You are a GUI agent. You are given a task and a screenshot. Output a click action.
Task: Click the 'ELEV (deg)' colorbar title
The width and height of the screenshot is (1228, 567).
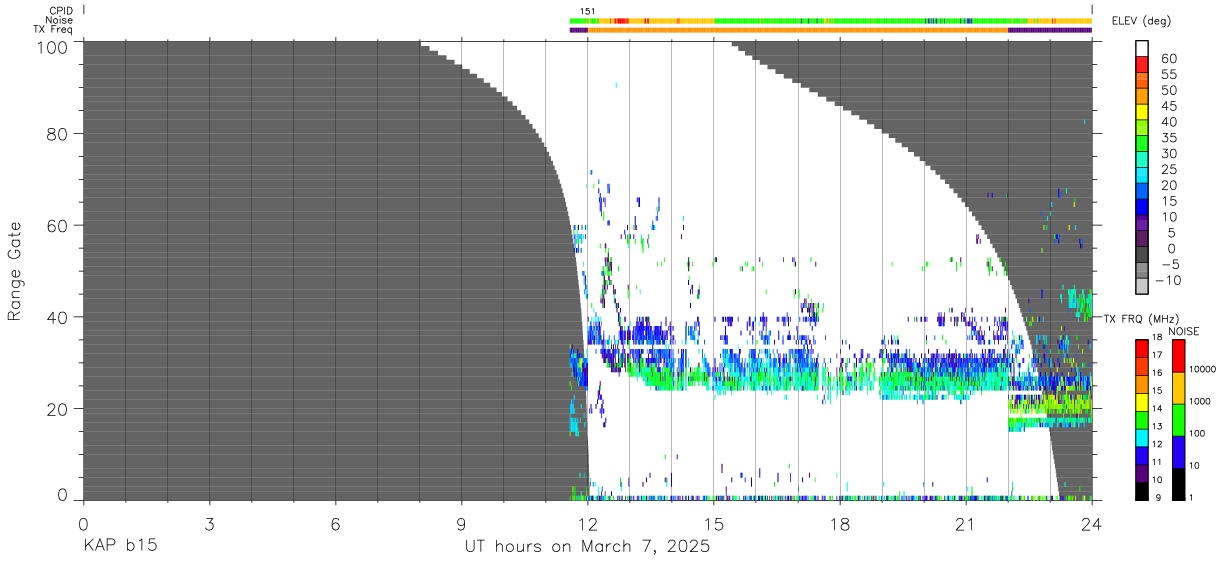coord(1142,21)
